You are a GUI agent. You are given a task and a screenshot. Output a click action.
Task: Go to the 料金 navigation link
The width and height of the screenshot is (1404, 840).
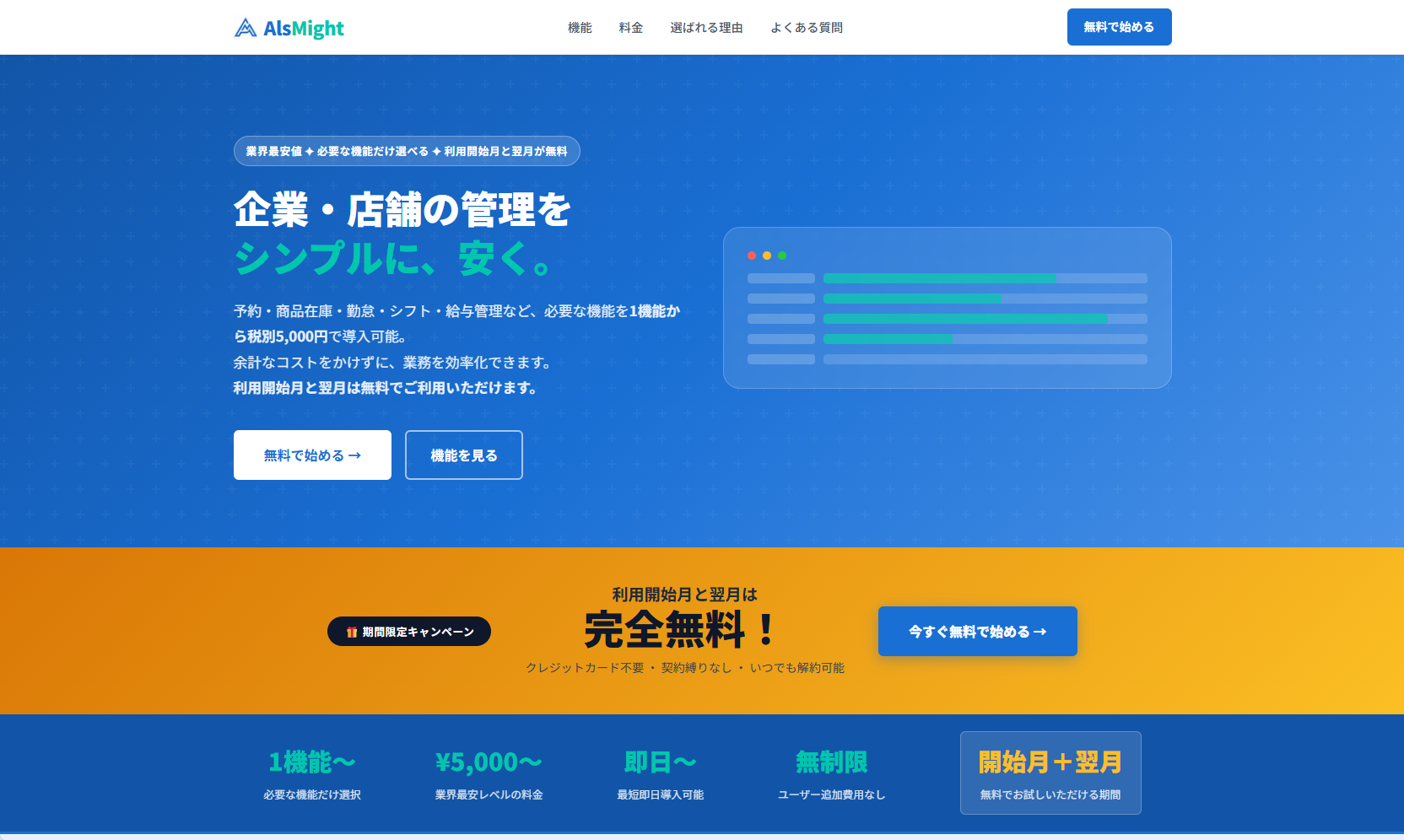pyautogui.click(x=631, y=28)
